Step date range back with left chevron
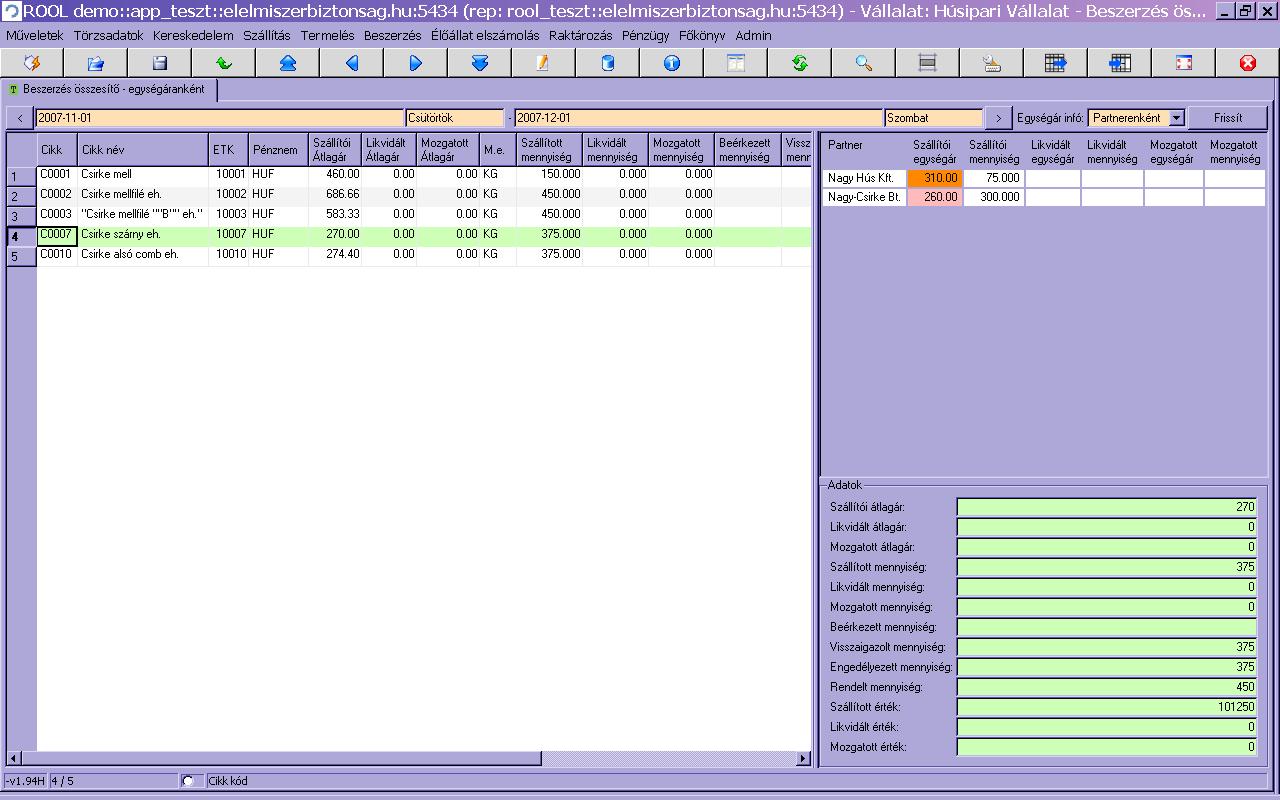The height and width of the screenshot is (800, 1280). pos(20,118)
